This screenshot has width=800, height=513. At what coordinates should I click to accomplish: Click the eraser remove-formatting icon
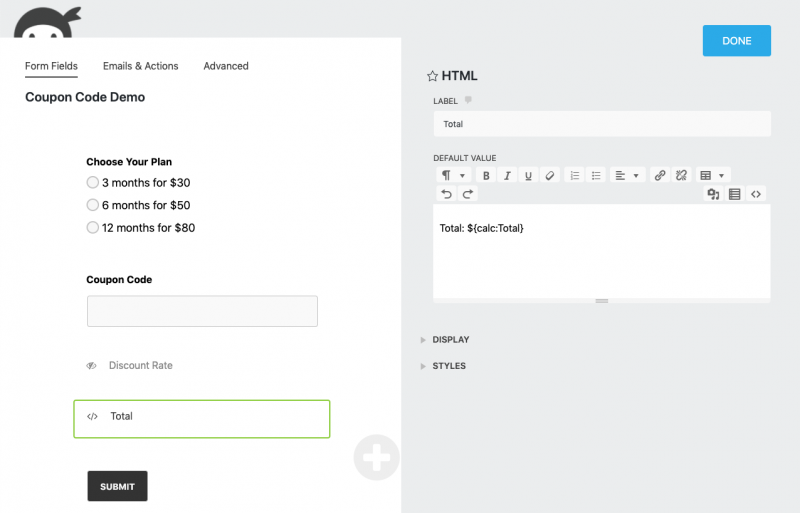(549, 175)
